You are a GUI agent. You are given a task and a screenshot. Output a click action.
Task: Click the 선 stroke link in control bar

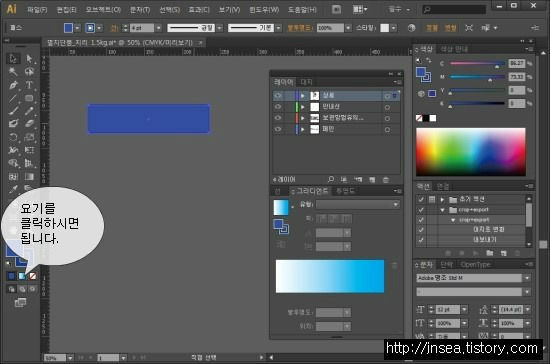click(x=114, y=28)
